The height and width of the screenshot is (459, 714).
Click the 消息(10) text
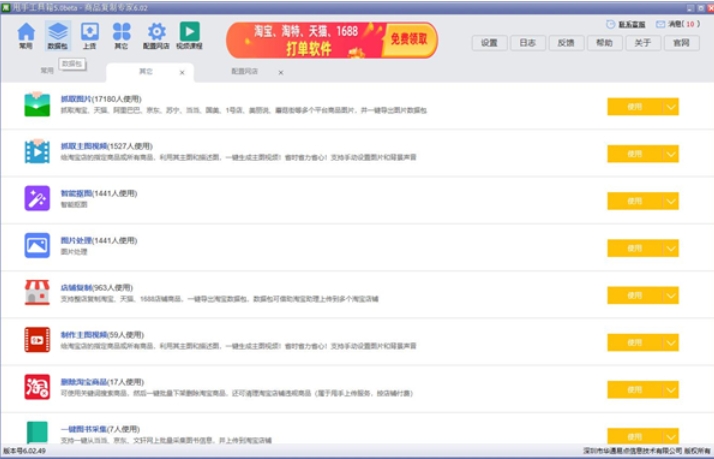[684, 24]
